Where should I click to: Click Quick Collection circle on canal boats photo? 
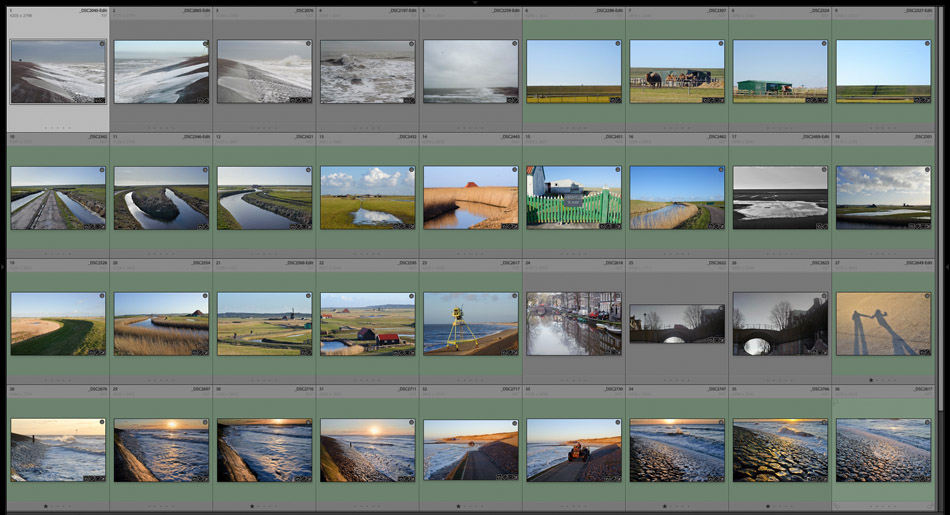(x=617, y=296)
